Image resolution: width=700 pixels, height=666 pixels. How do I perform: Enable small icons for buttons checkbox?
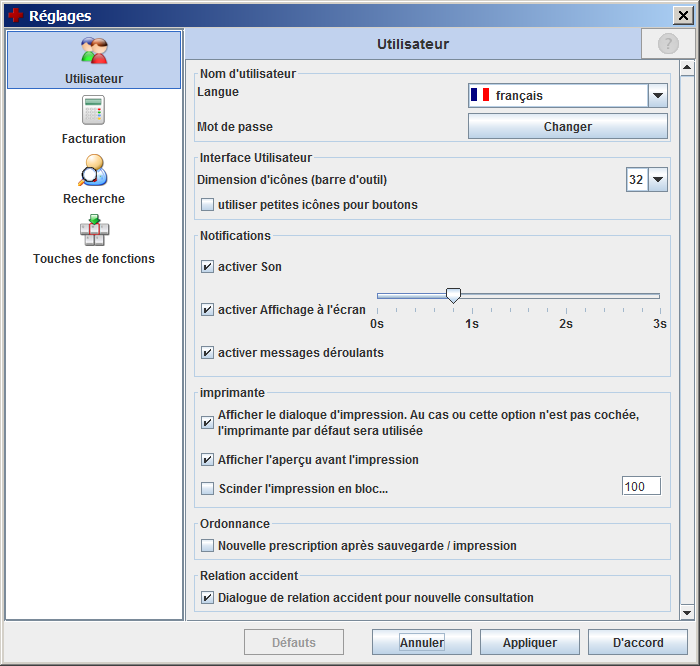(x=208, y=205)
